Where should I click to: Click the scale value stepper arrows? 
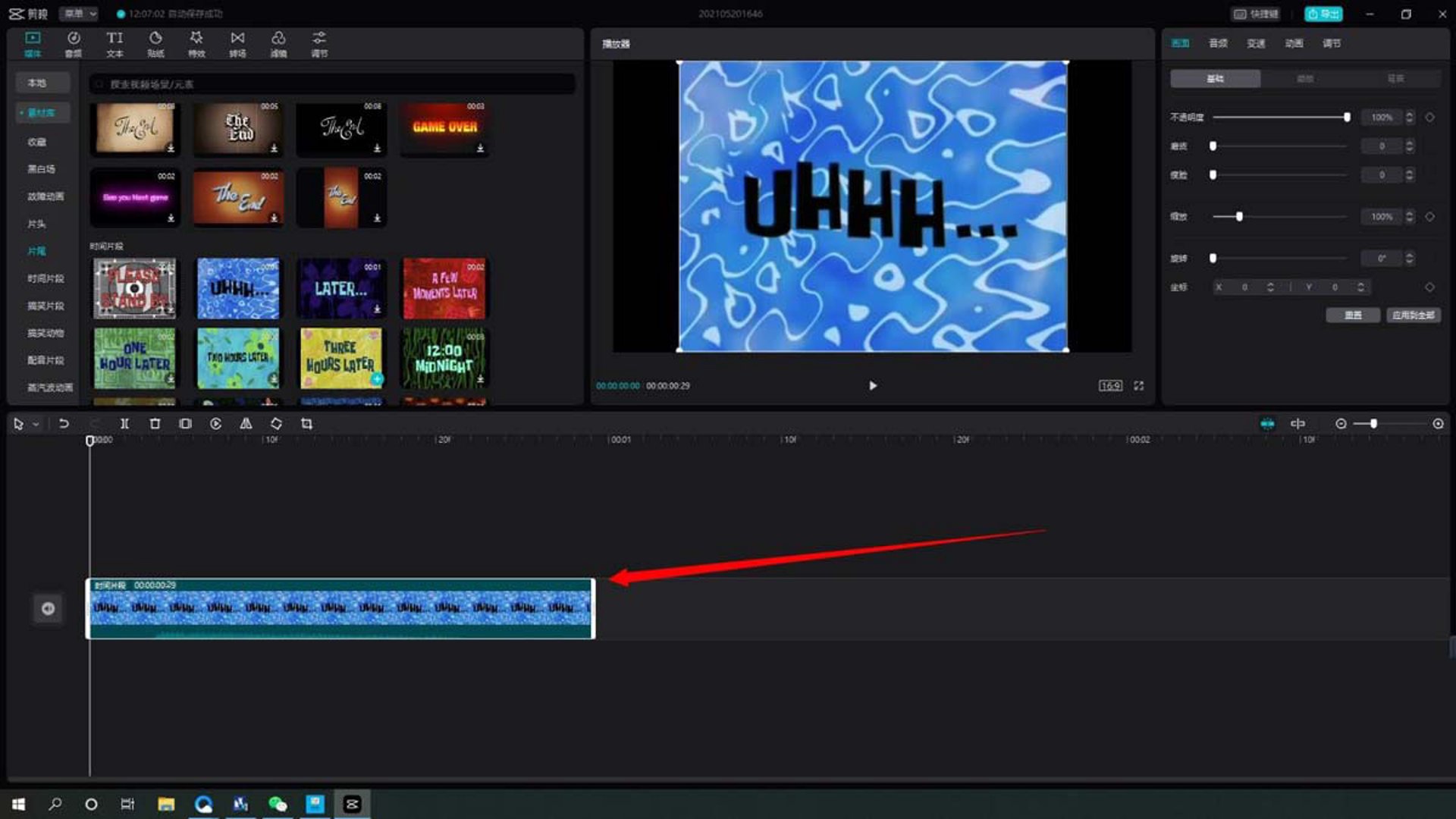tap(1409, 217)
